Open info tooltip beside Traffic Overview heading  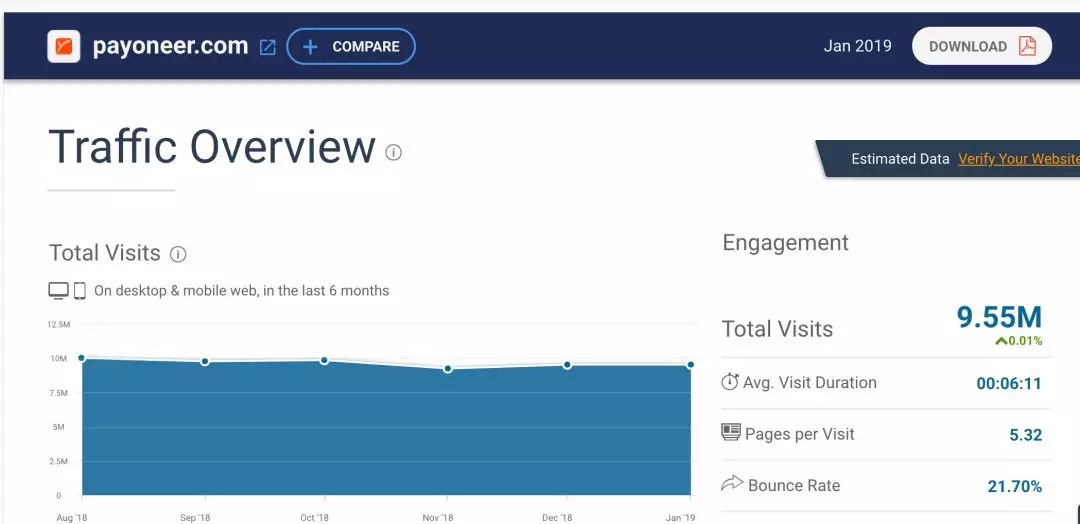(394, 153)
